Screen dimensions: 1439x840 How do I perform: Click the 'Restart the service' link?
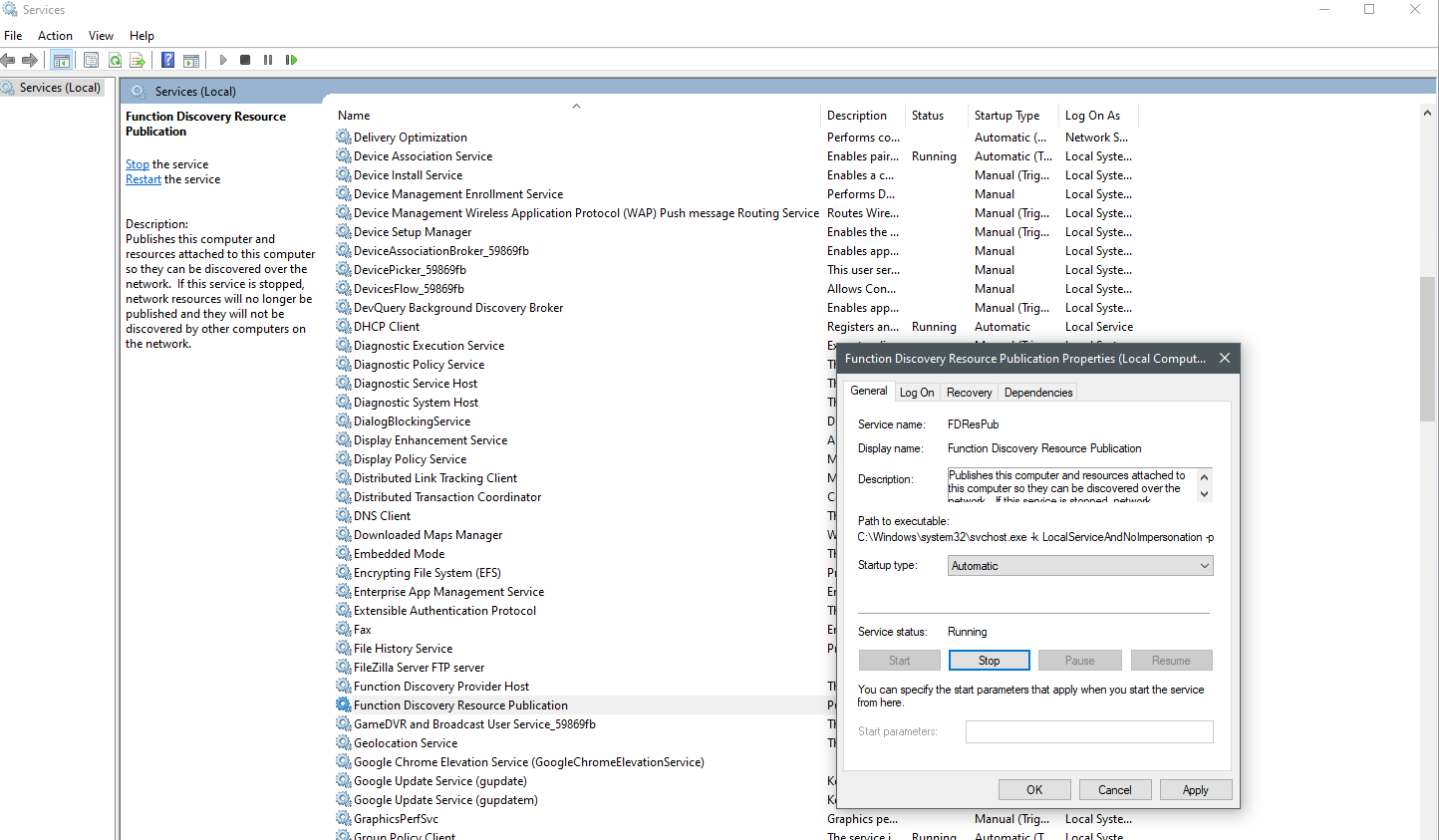pos(144,179)
